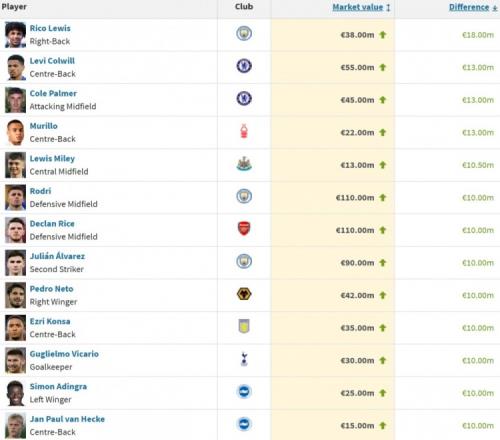Open Rico Lewis player profile link
Image resolution: width=500 pixels, height=440 pixels.
pyautogui.click(x=50, y=28)
